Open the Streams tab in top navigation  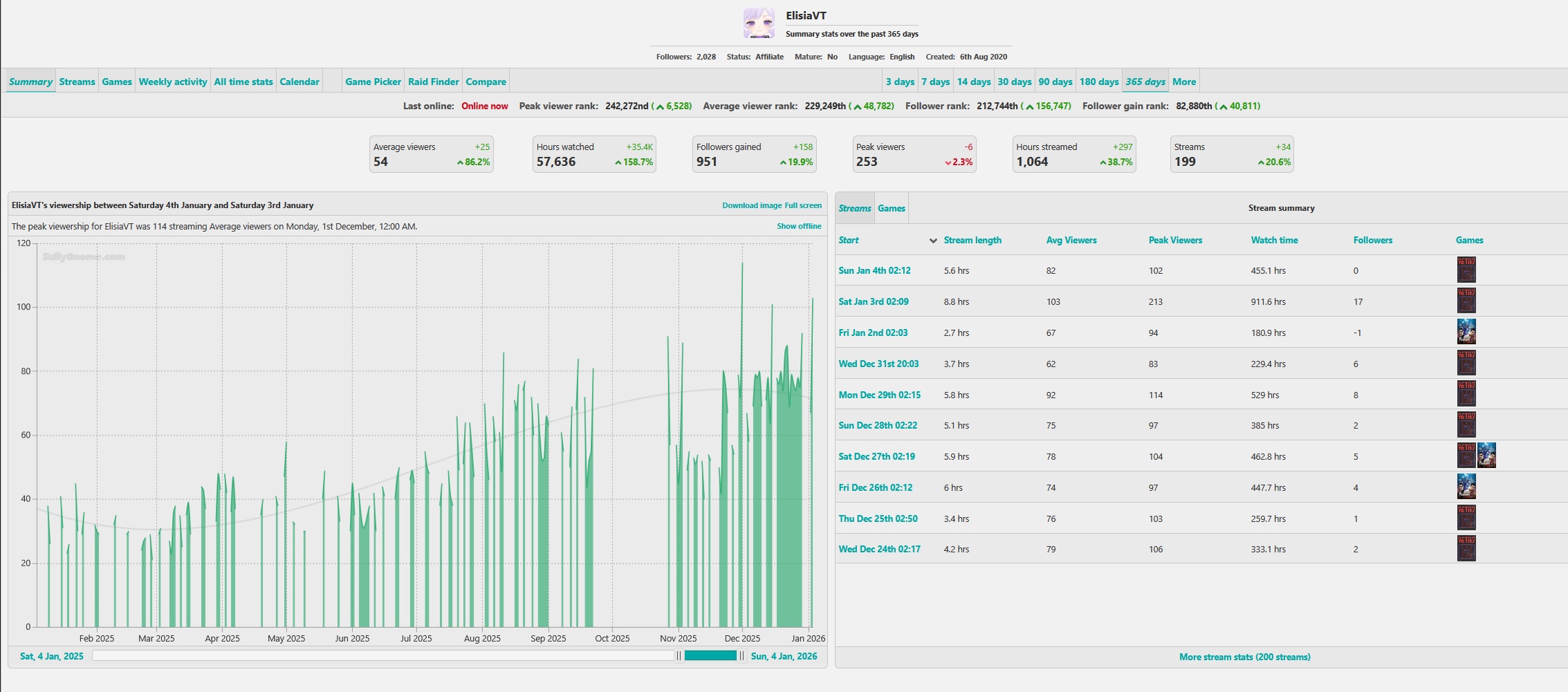[77, 82]
